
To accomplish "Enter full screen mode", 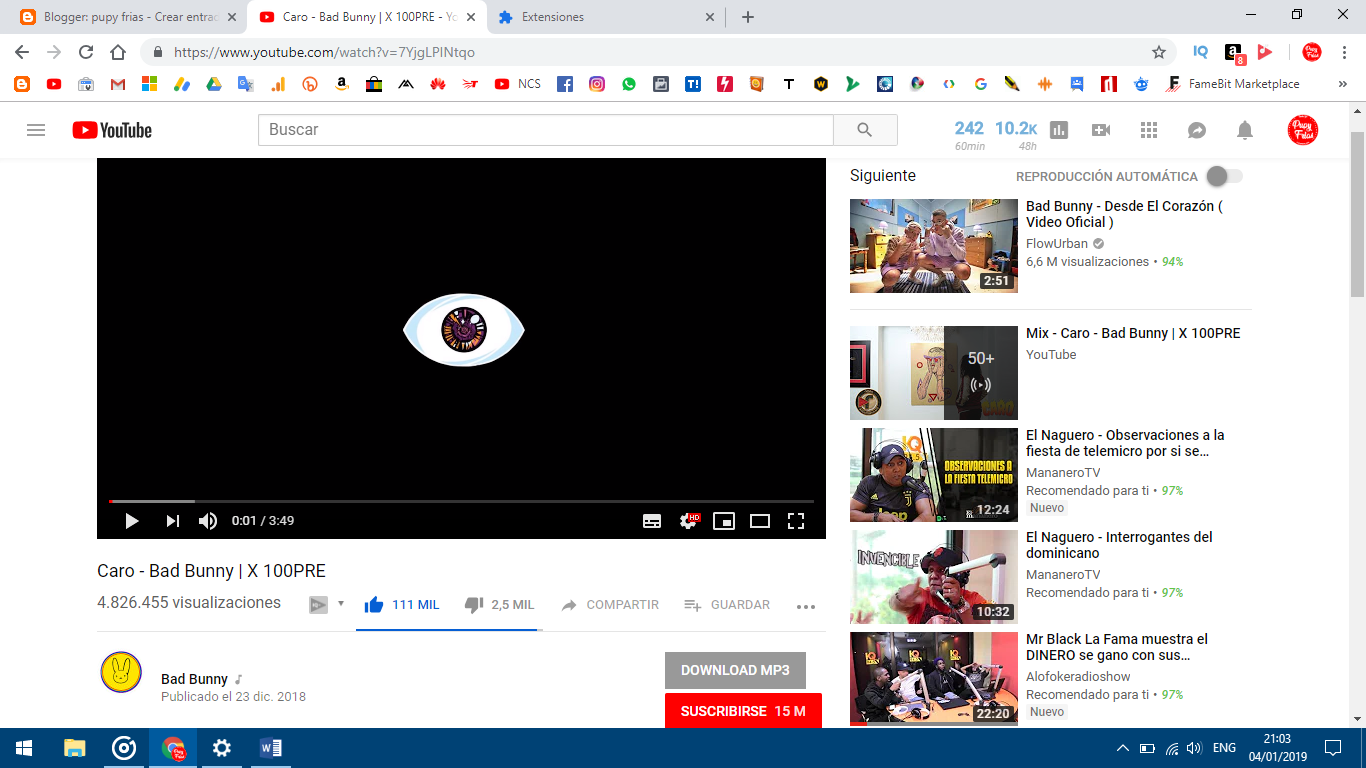I will point(796,521).
